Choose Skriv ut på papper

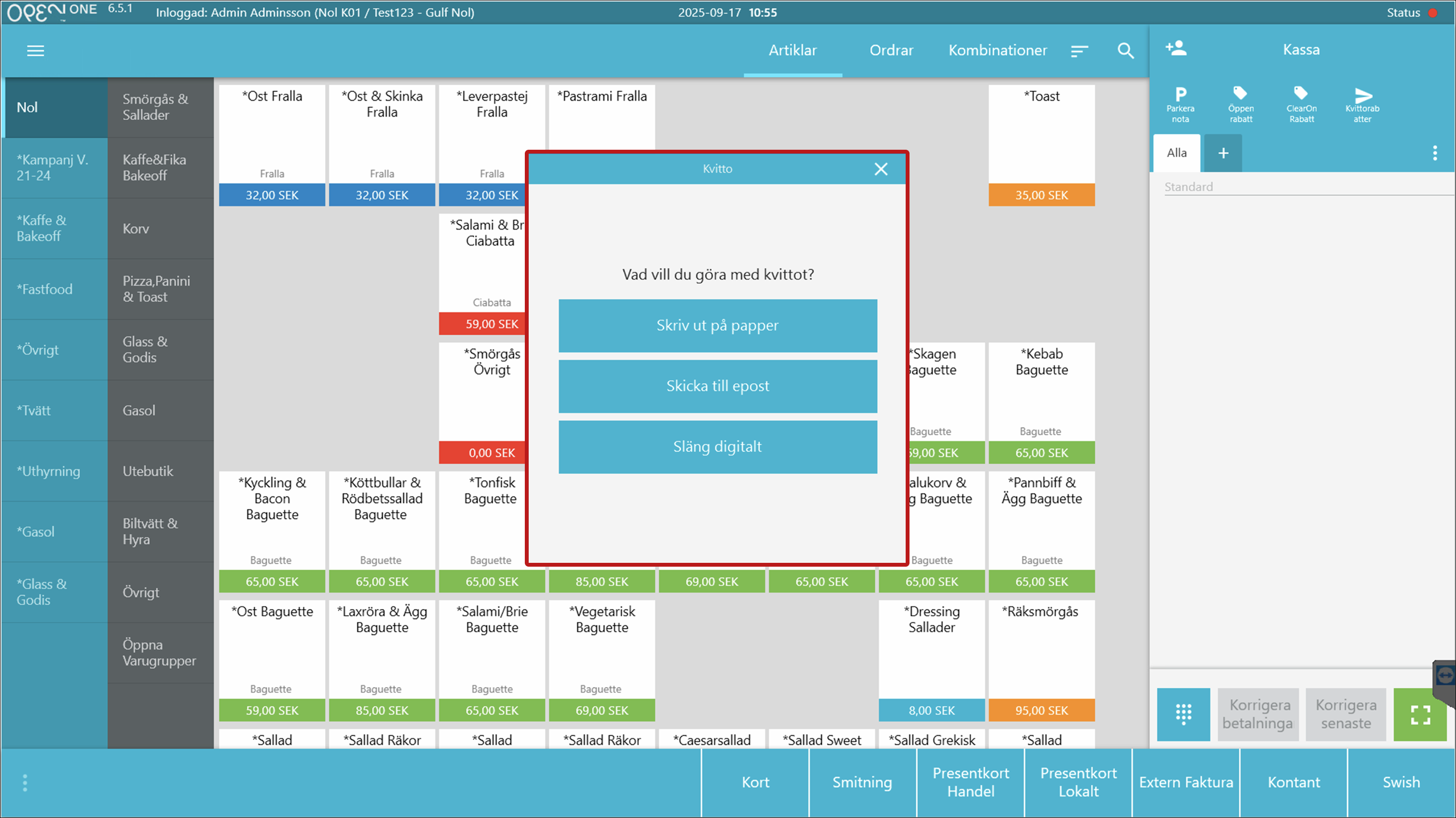coord(717,325)
